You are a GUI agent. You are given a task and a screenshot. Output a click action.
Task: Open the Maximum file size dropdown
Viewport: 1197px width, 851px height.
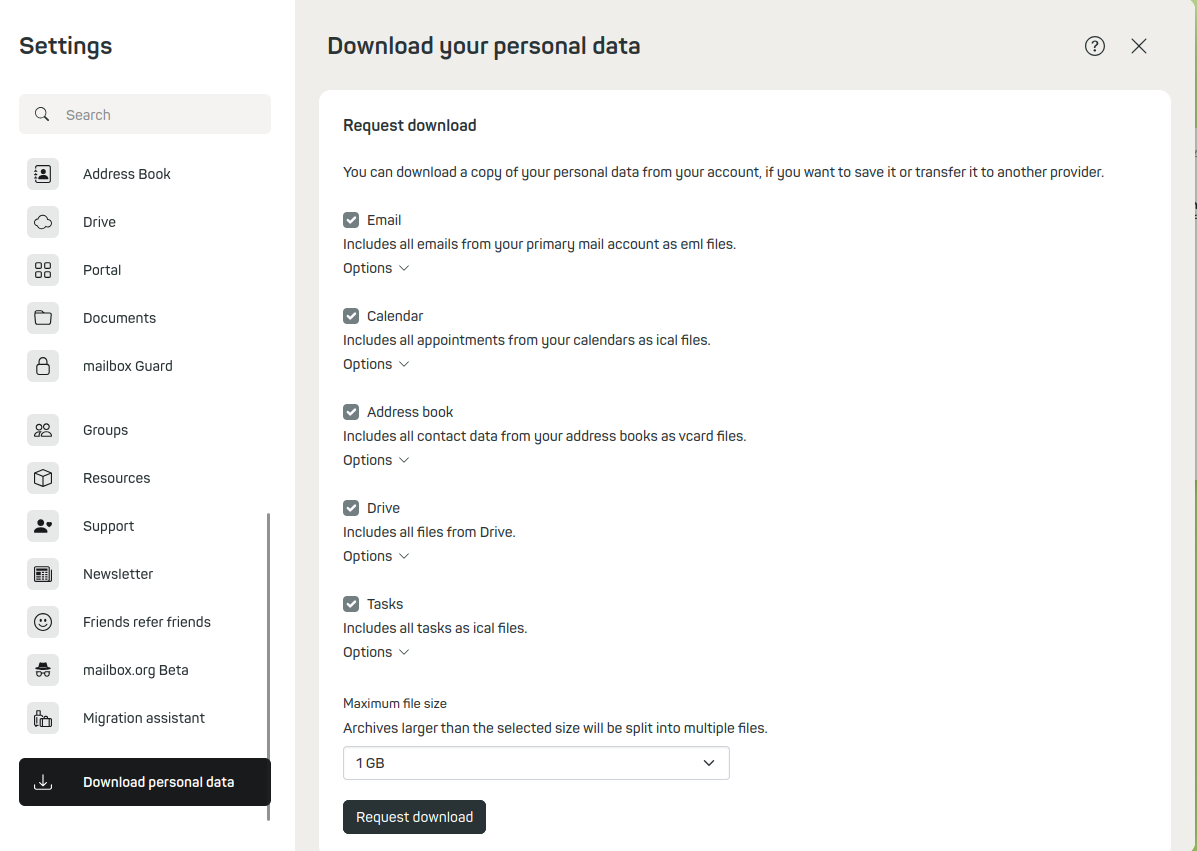(536, 763)
